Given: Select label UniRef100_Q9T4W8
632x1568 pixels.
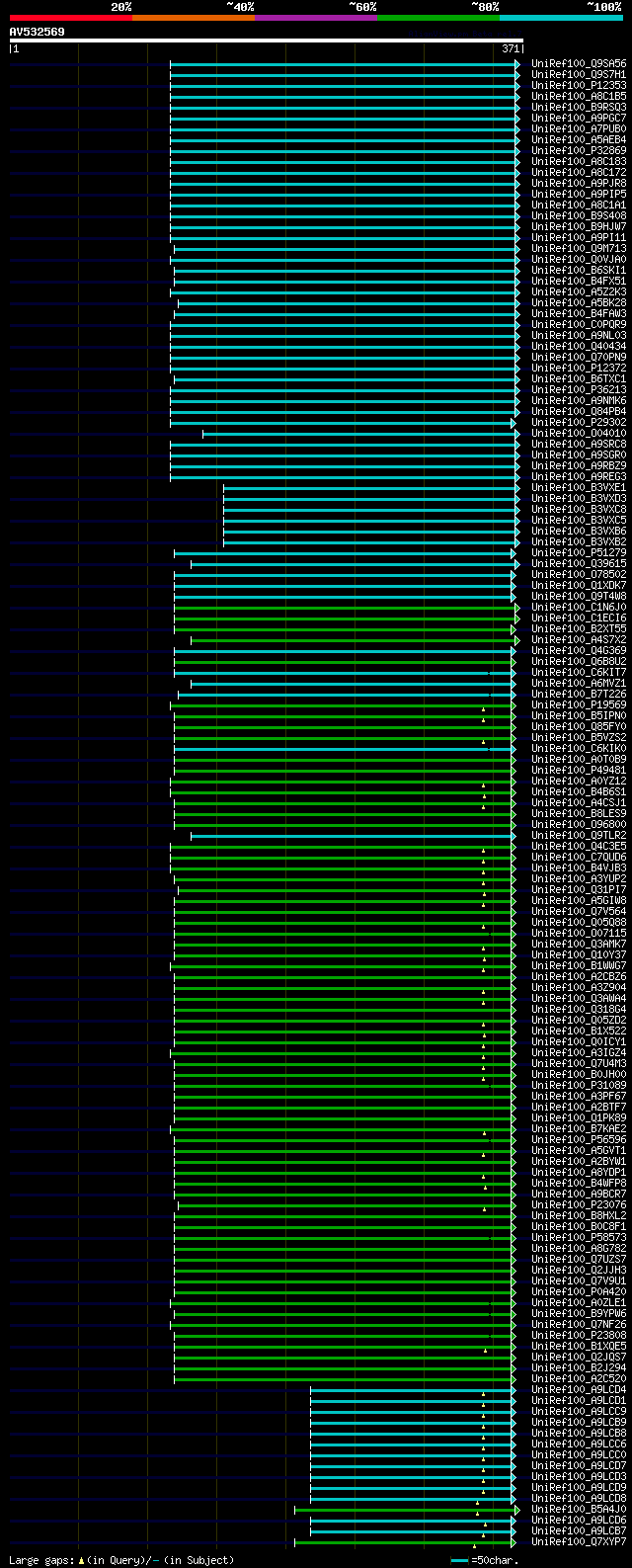Looking at the screenshot, I should coord(579,596).
